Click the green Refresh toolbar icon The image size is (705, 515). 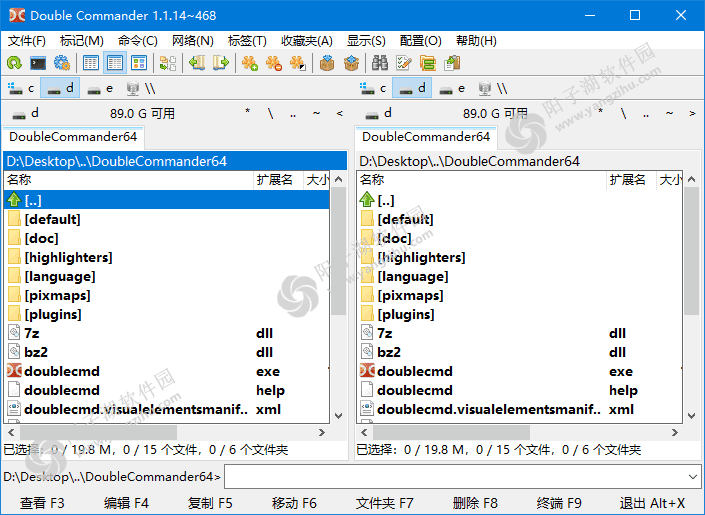point(14,63)
